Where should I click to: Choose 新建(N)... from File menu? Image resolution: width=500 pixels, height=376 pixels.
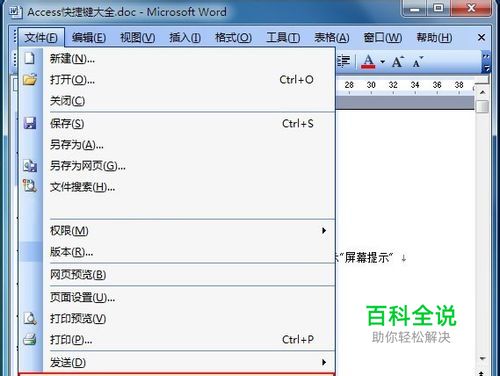[177, 59]
